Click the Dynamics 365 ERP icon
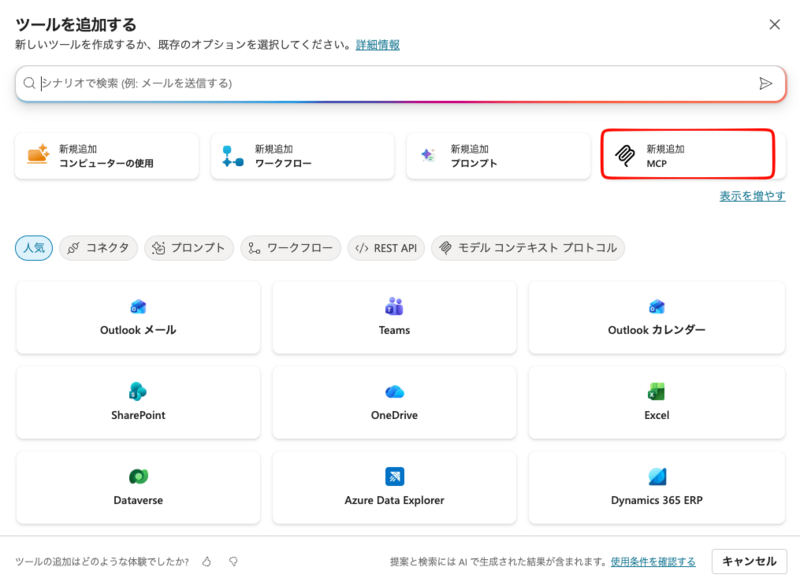The width and height of the screenshot is (800, 582). pyautogui.click(x=657, y=476)
